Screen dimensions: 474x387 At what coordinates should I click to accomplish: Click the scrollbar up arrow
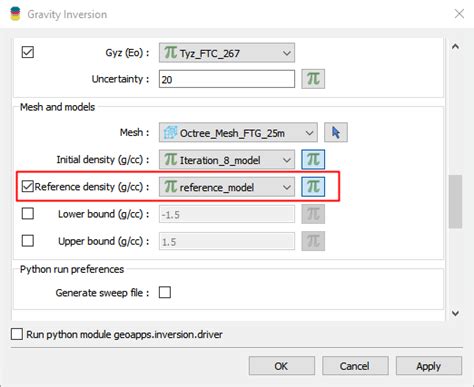(455, 47)
